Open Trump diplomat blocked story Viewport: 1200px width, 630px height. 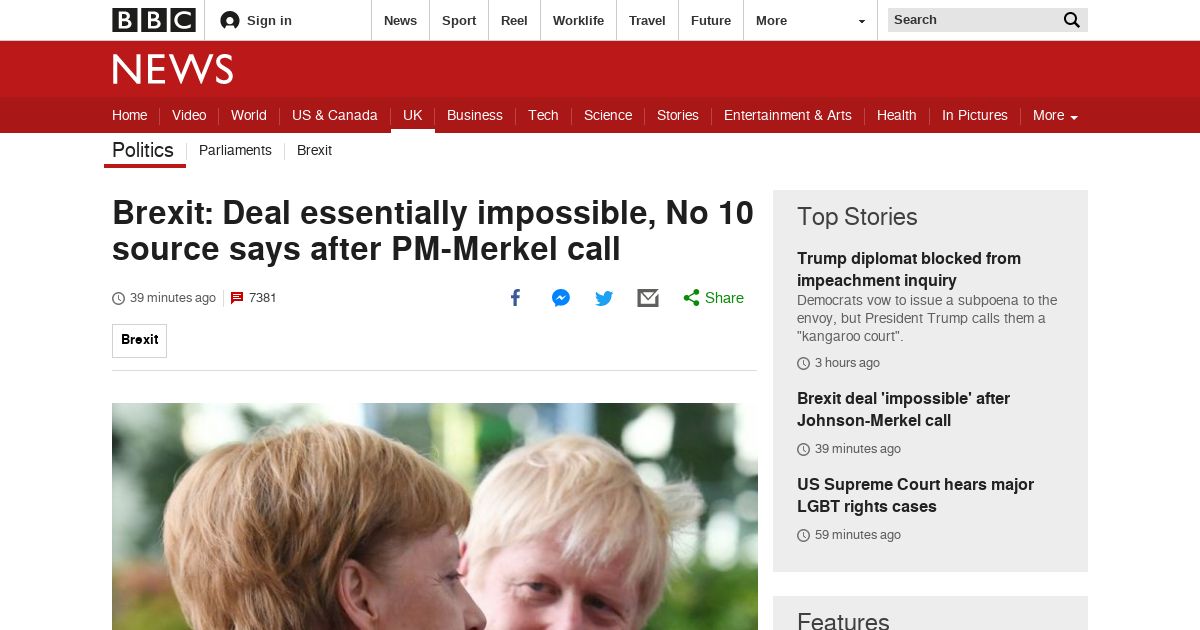coord(909,269)
